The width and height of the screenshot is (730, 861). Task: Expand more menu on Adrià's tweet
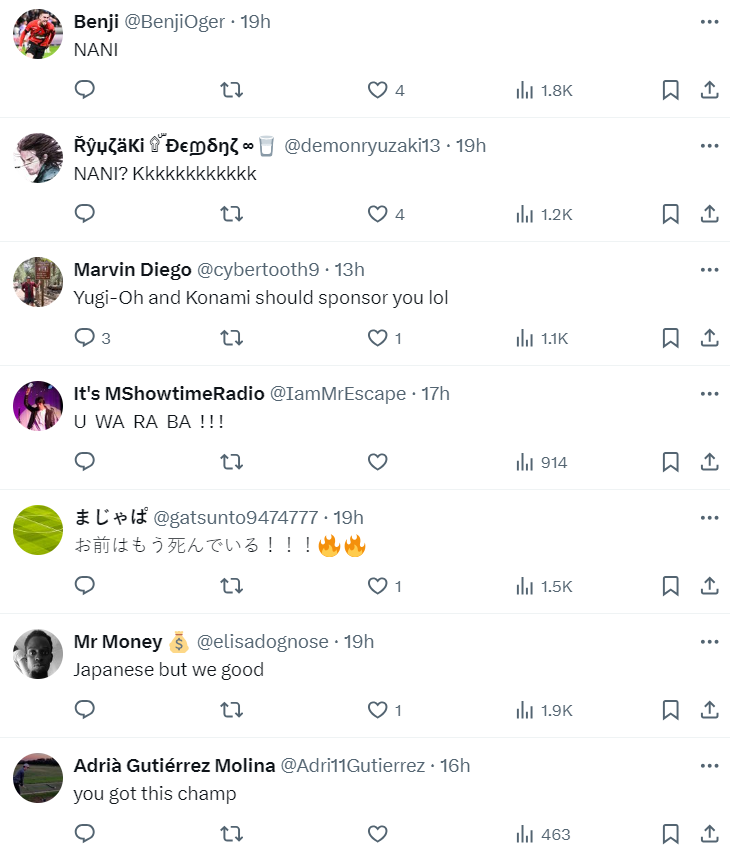(709, 766)
